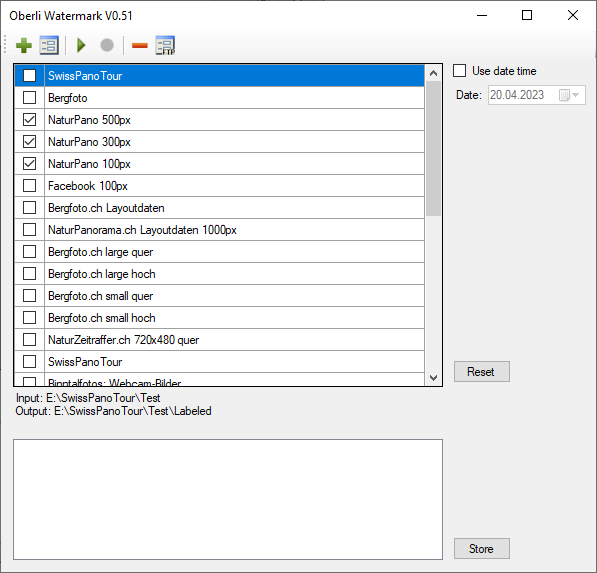597x573 pixels.
Task: Click inside the empty log text box
Action: pyautogui.click(x=228, y=500)
